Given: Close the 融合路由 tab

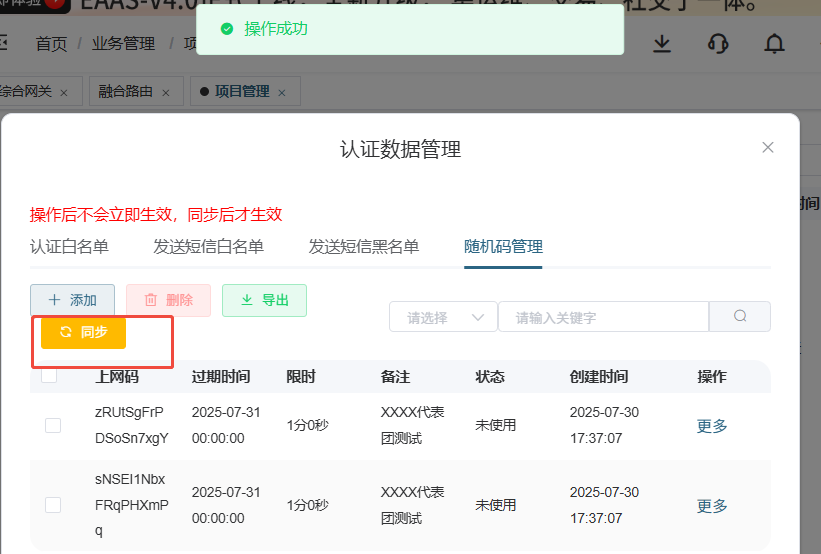Looking at the screenshot, I should tap(166, 92).
